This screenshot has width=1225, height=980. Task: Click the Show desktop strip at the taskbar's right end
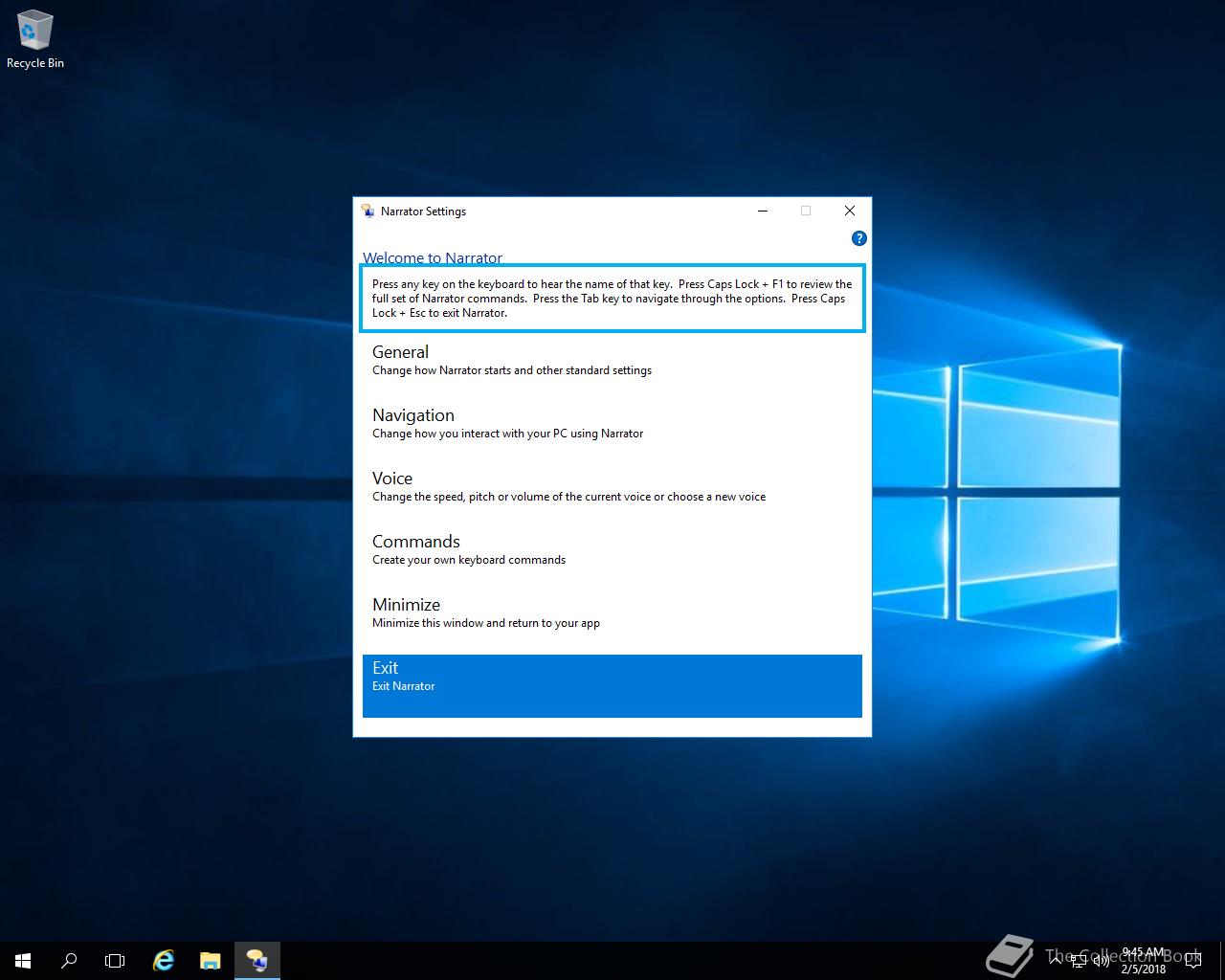pos(1222,961)
